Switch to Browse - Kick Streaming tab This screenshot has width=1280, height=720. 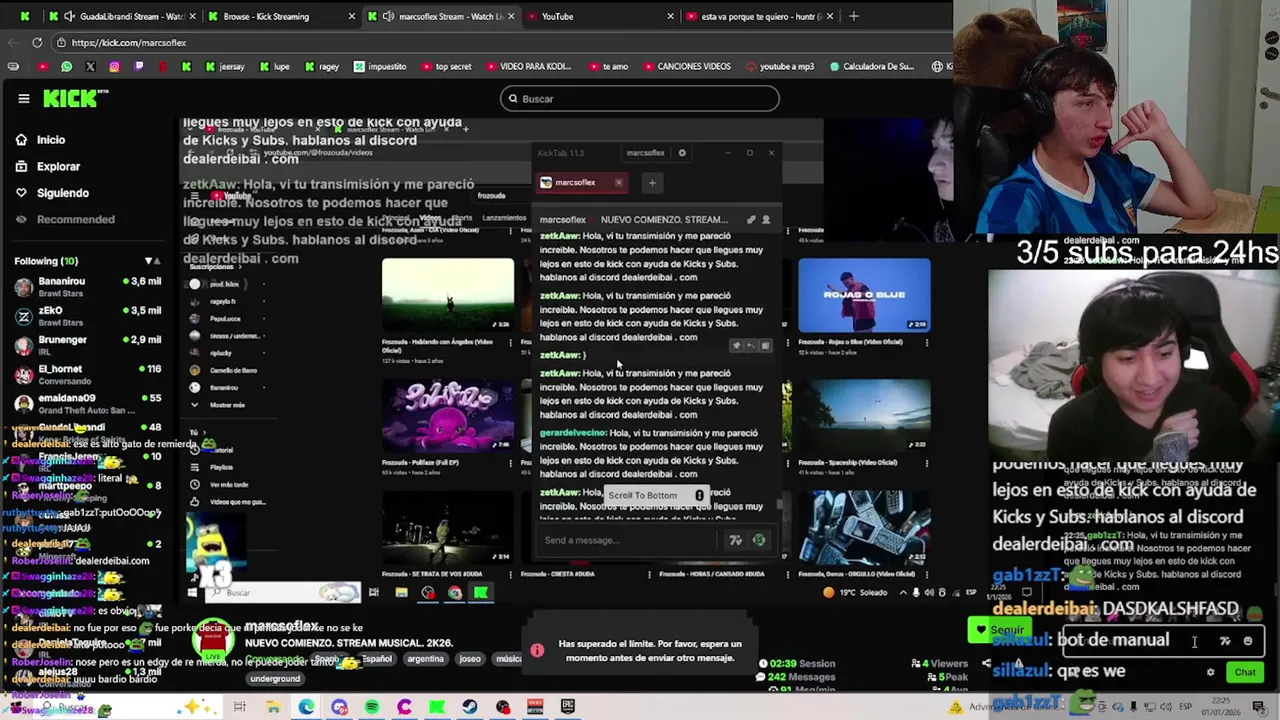[x=280, y=16]
